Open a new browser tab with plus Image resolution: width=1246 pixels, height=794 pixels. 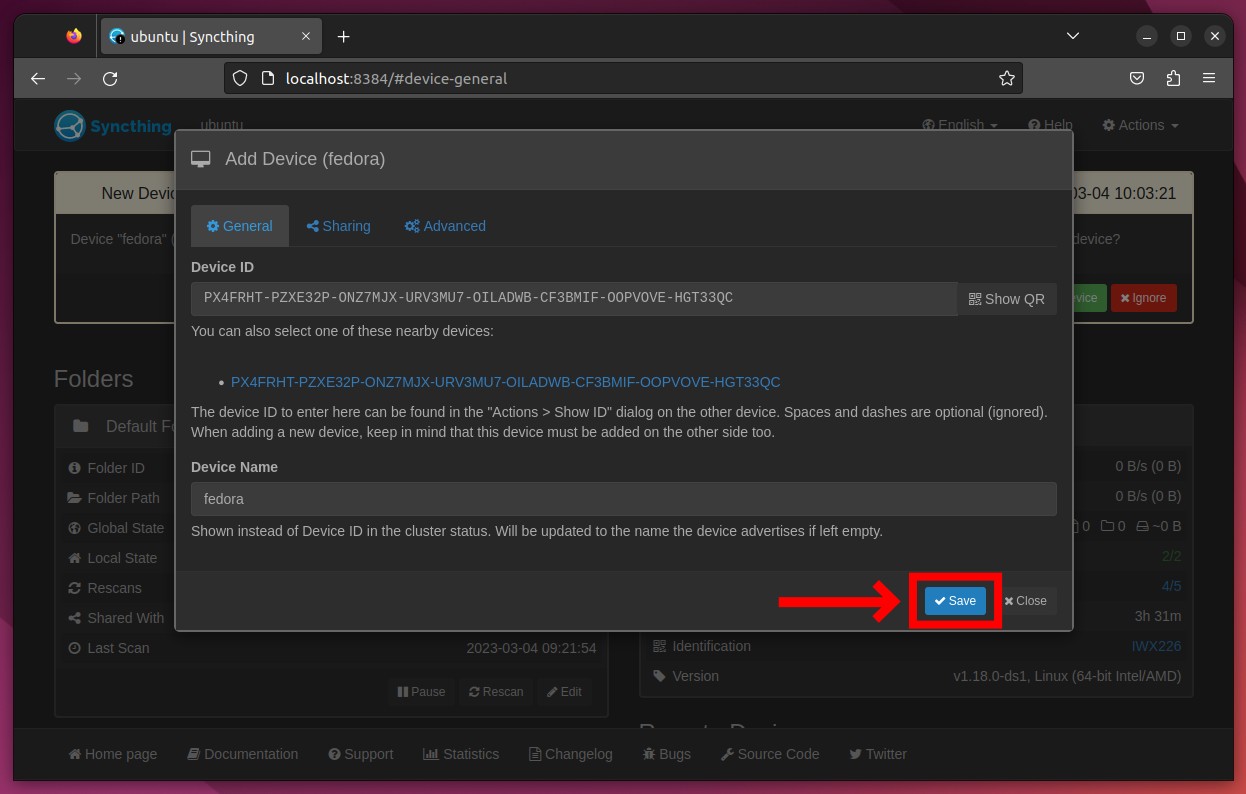coord(343,37)
